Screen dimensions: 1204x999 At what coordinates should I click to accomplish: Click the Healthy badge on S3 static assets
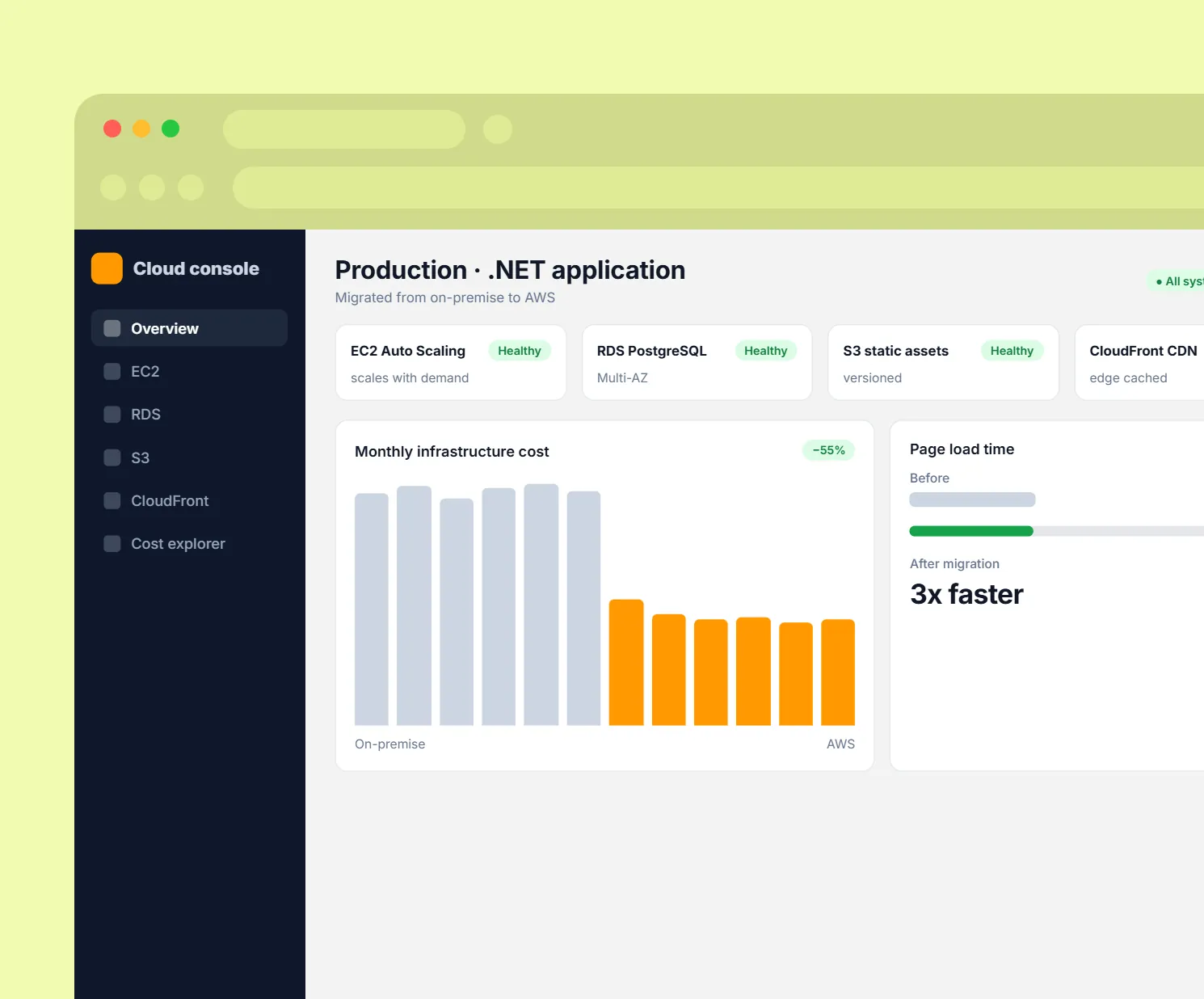point(1012,351)
